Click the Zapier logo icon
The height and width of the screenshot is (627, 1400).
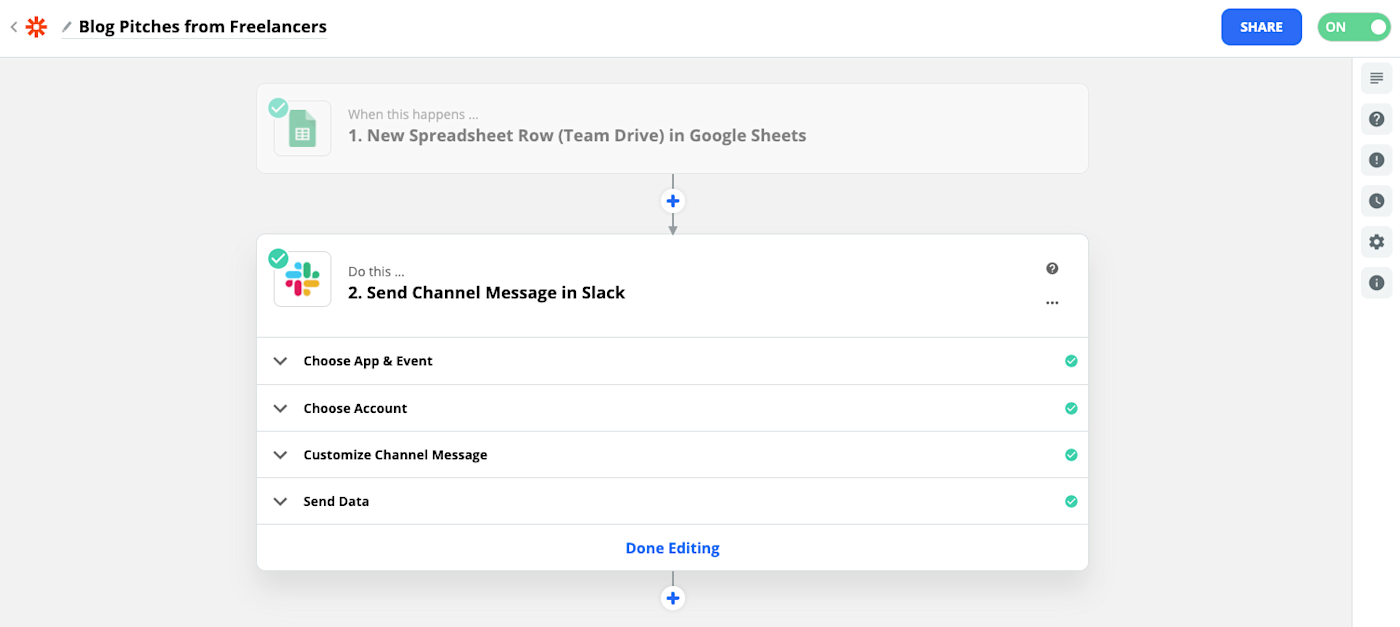coord(36,27)
